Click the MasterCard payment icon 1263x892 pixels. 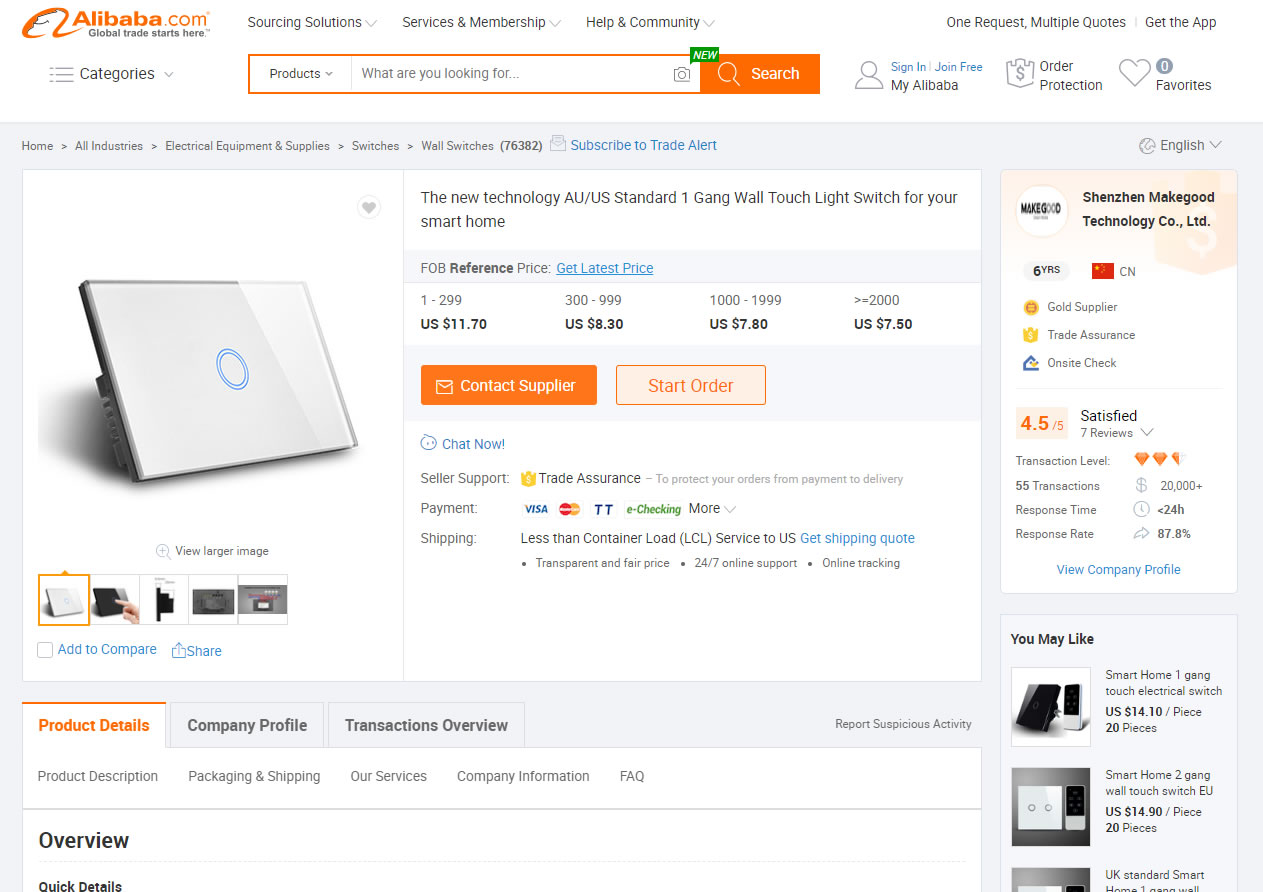[570, 509]
